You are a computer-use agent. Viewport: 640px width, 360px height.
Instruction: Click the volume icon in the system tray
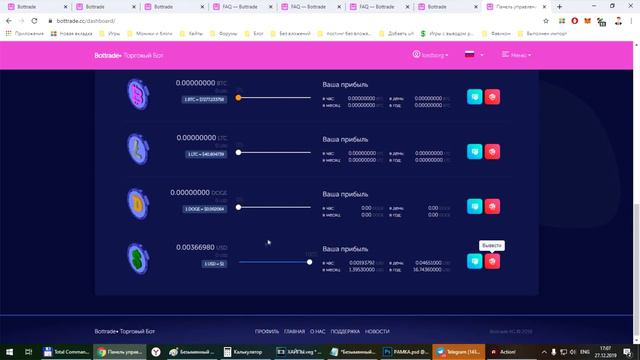pos(573,352)
